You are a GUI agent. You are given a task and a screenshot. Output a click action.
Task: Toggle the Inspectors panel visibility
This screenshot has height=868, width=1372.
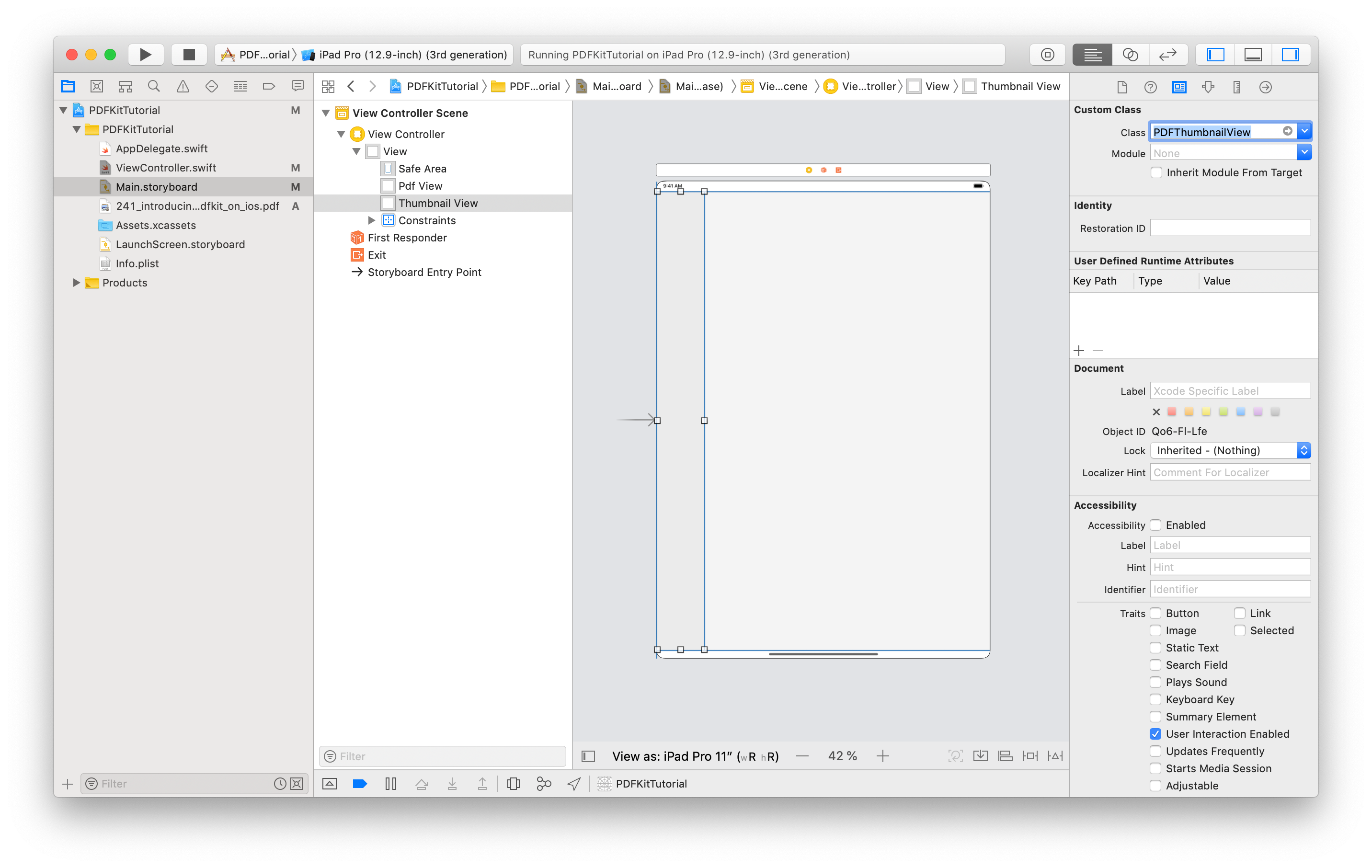[x=1291, y=55]
